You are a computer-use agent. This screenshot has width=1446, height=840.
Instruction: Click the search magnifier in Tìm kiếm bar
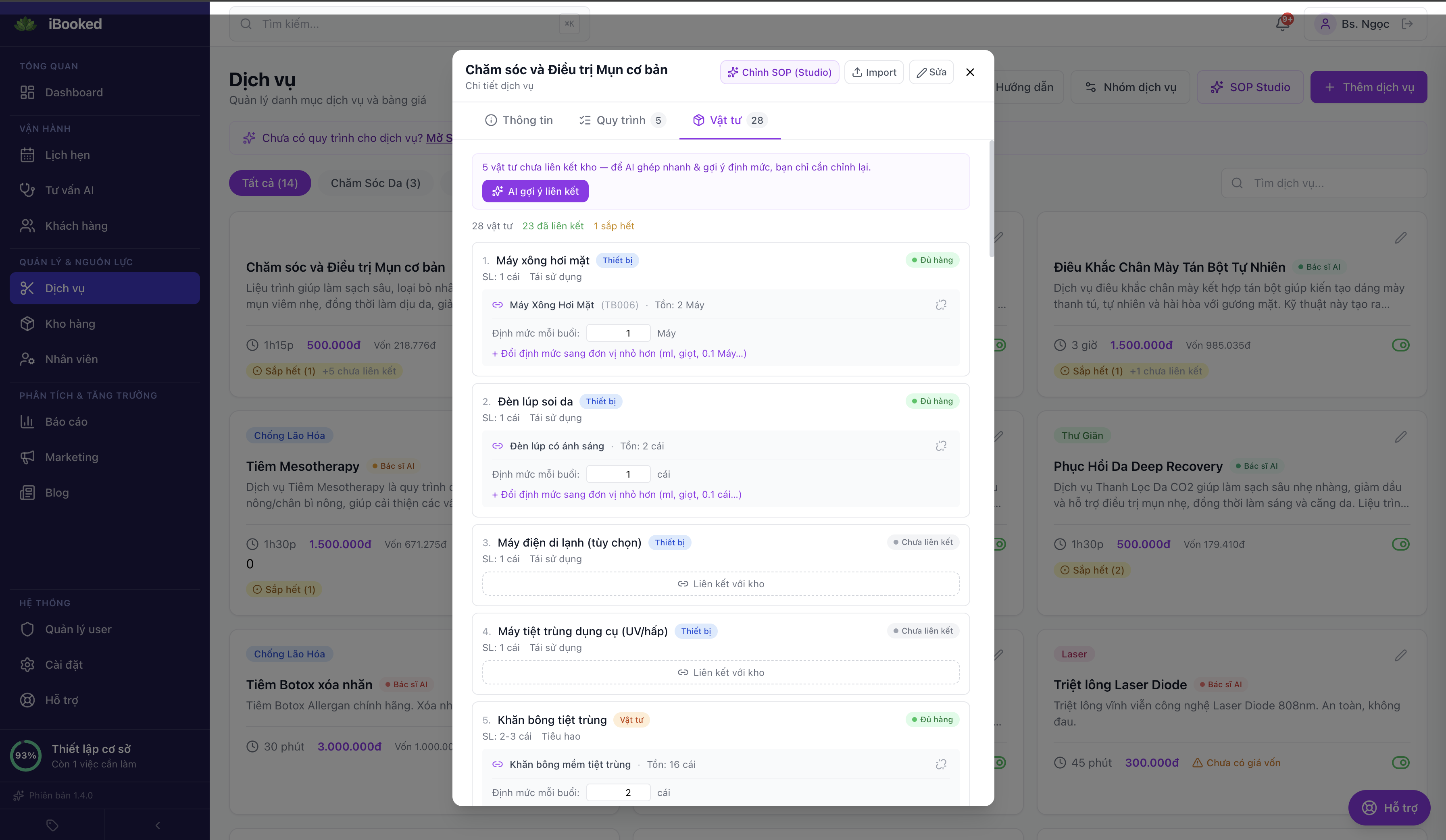click(x=246, y=23)
